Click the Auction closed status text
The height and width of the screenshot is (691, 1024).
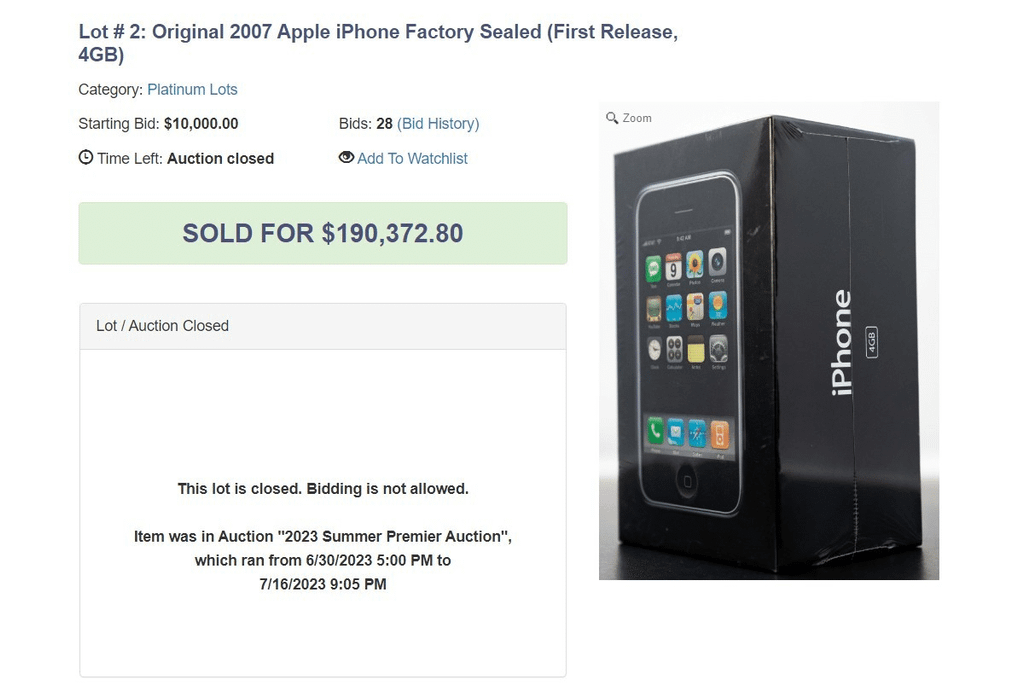click(220, 158)
